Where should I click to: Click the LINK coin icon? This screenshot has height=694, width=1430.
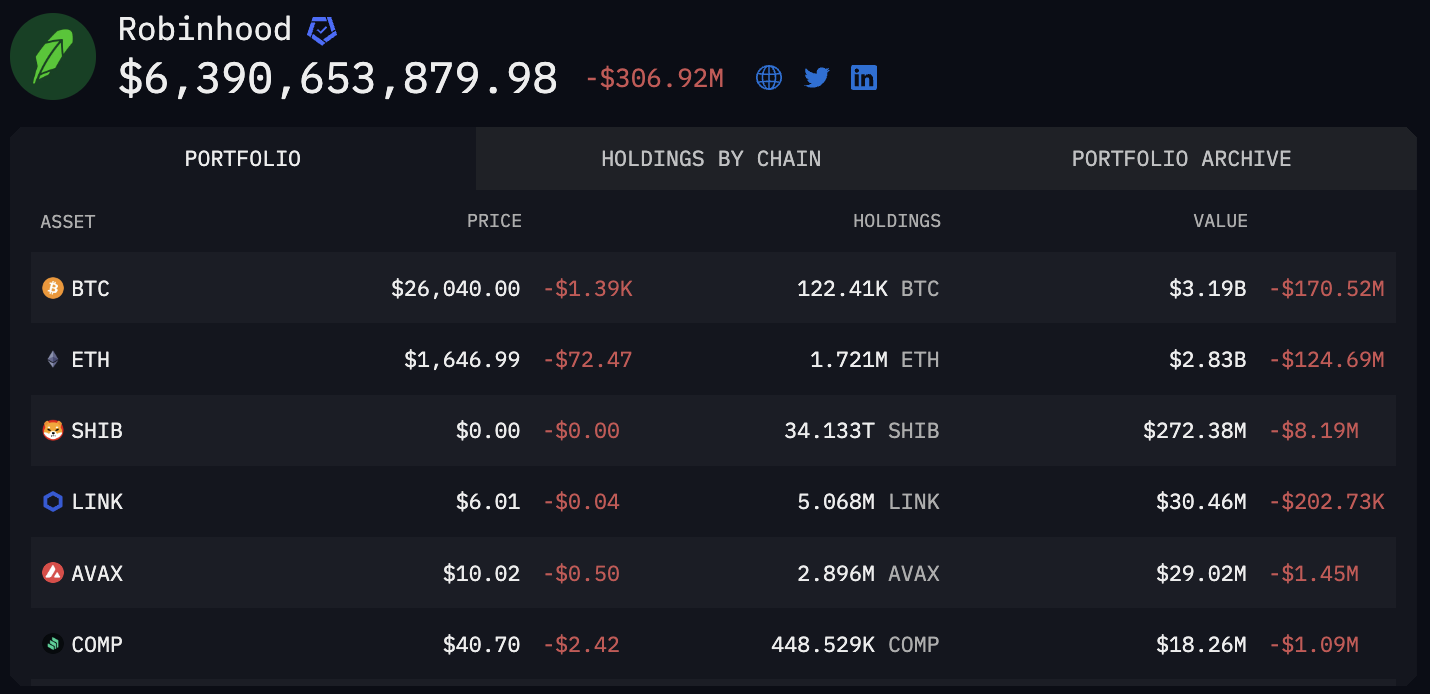(x=53, y=502)
